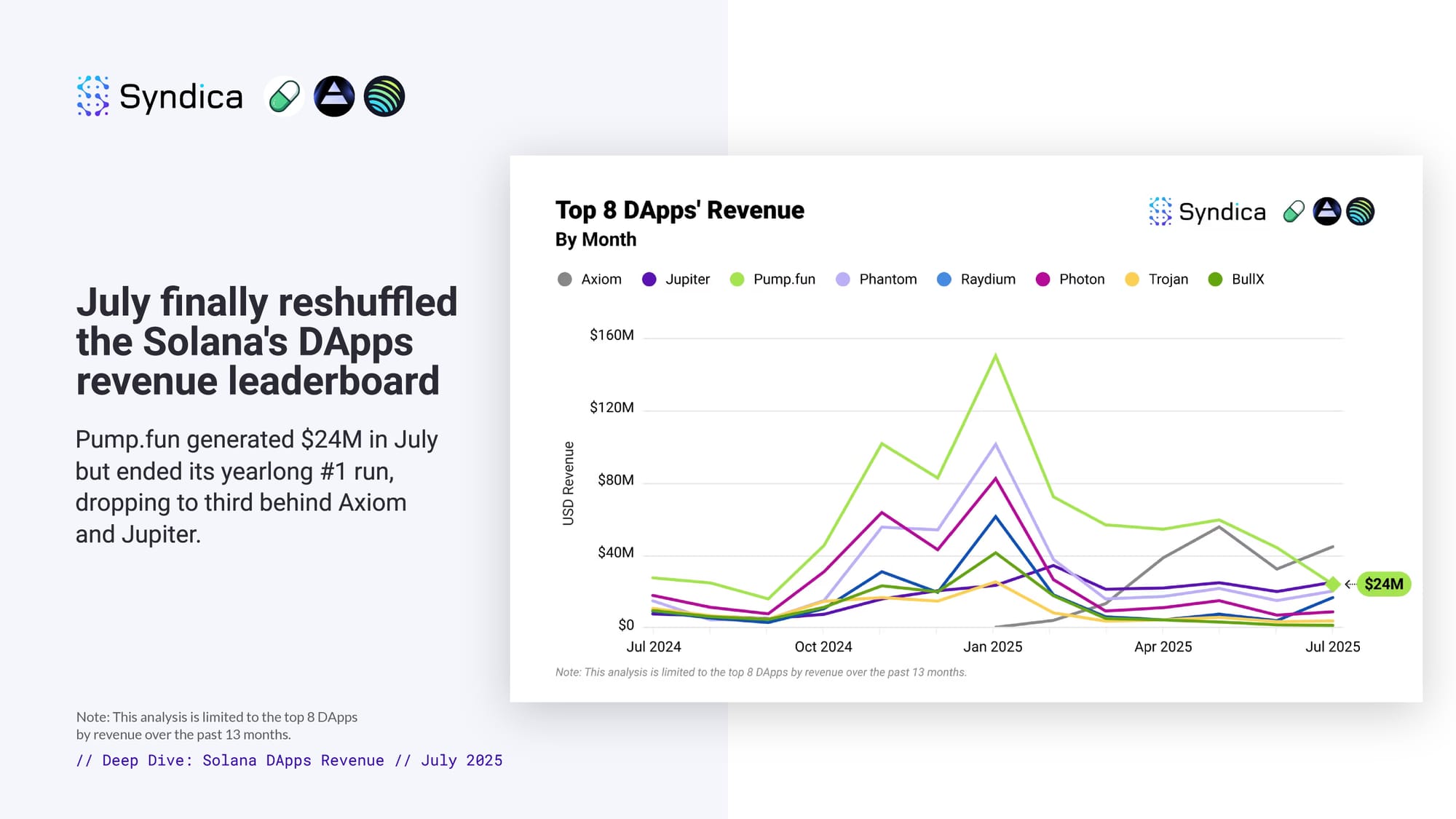Click the Jupiter legend label
The image size is (1456, 819).
[687, 280]
